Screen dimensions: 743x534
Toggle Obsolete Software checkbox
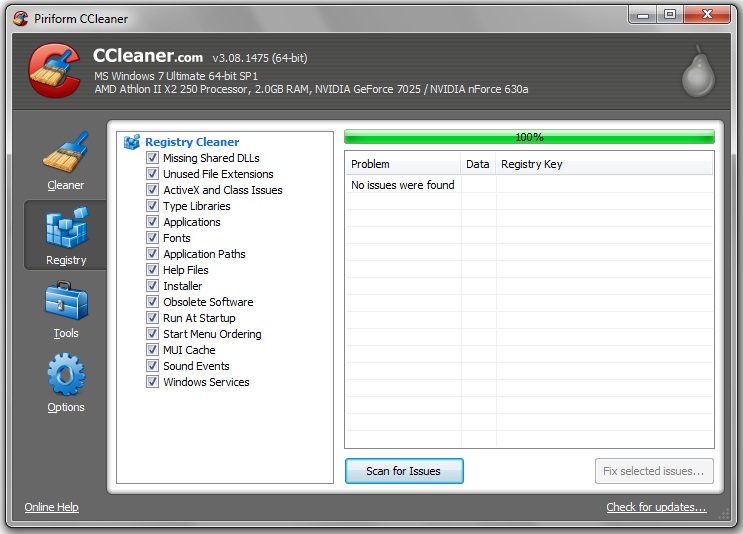click(x=152, y=302)
